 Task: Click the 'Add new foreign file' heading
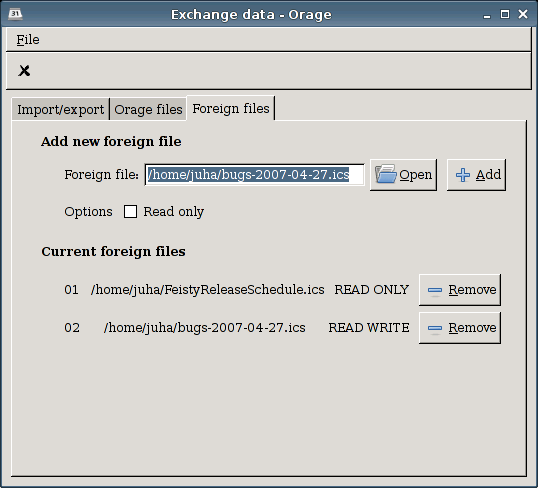tap(111, 141)
